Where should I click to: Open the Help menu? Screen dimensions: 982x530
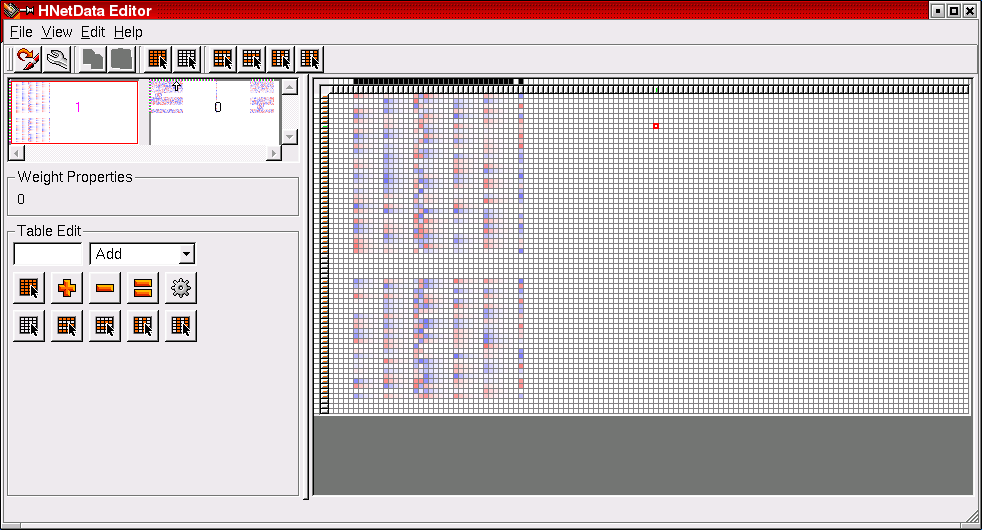click(x=128, y=32)
